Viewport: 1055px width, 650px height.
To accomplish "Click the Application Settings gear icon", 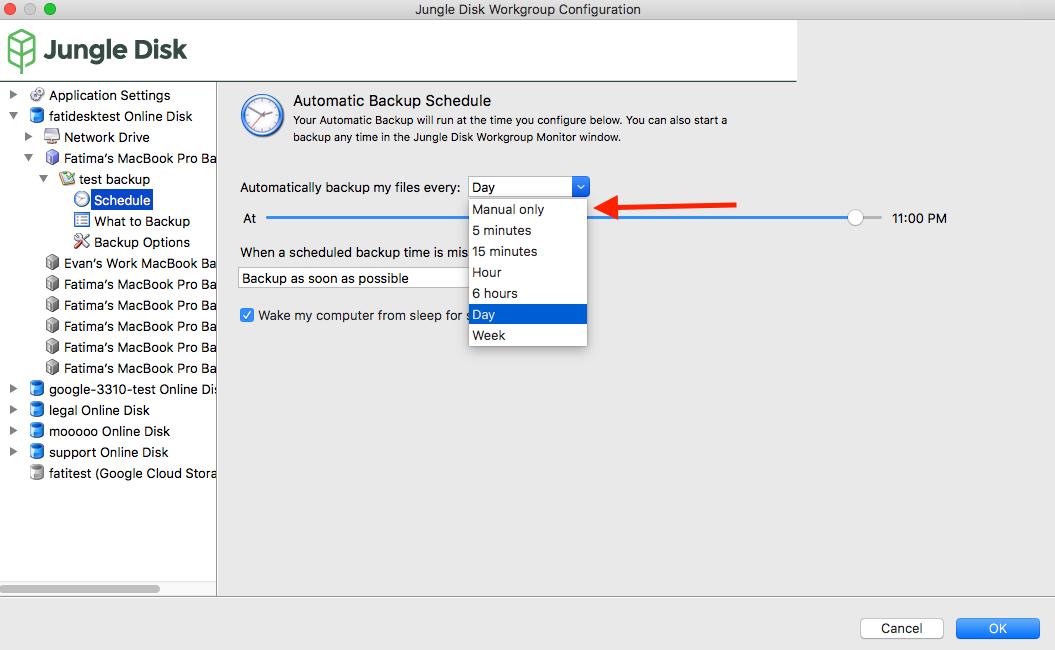I will pos(37,95).
